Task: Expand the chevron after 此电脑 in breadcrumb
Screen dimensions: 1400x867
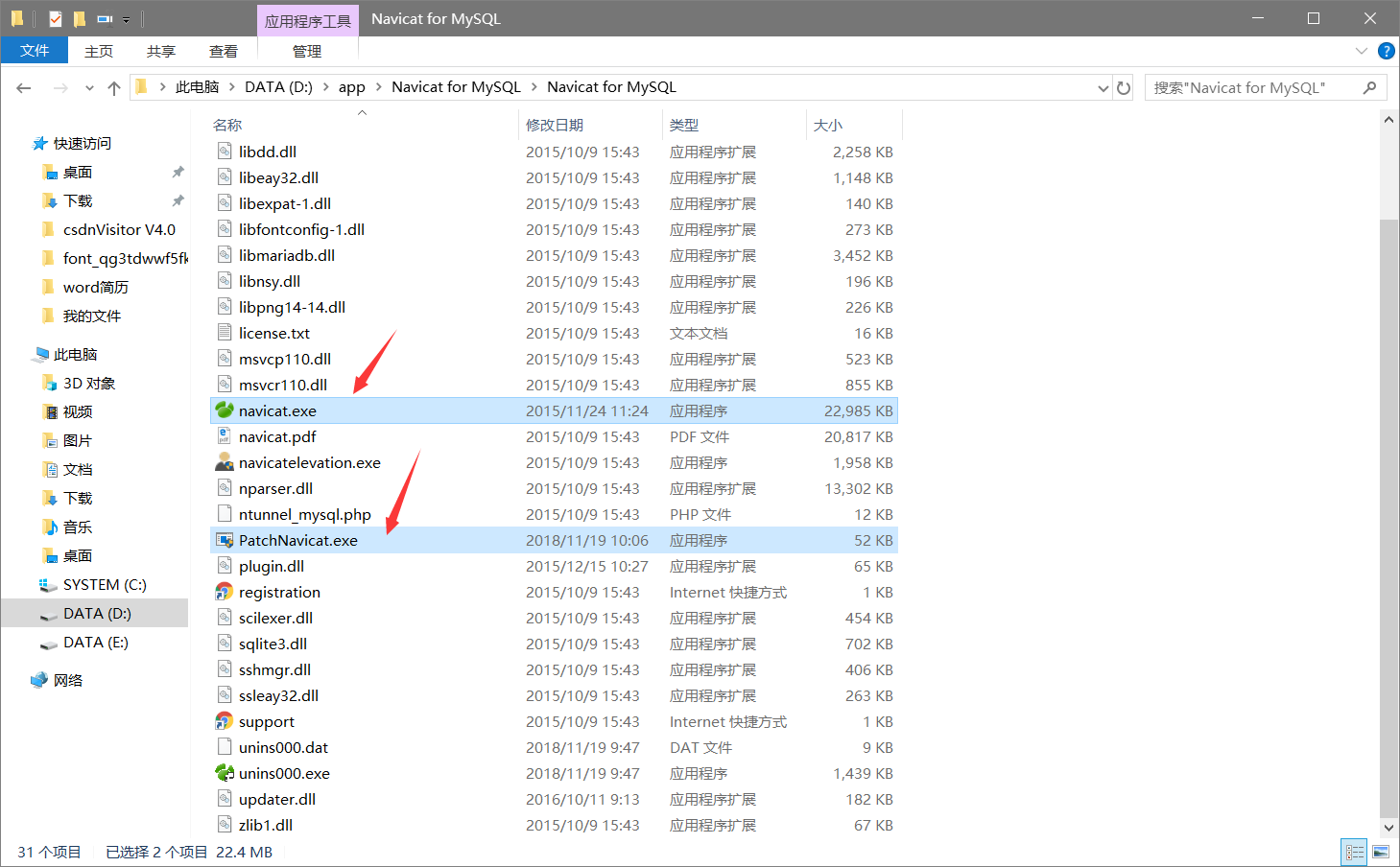Action: coord(231,87)
